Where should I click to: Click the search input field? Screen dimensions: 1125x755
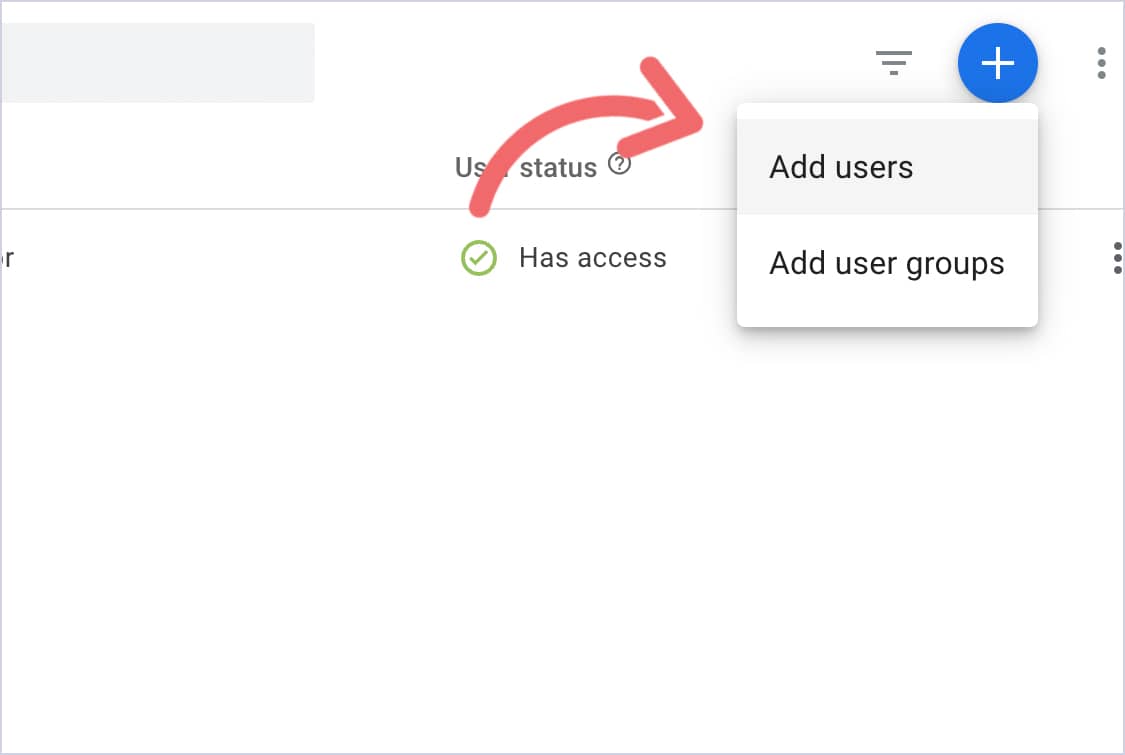157,62
